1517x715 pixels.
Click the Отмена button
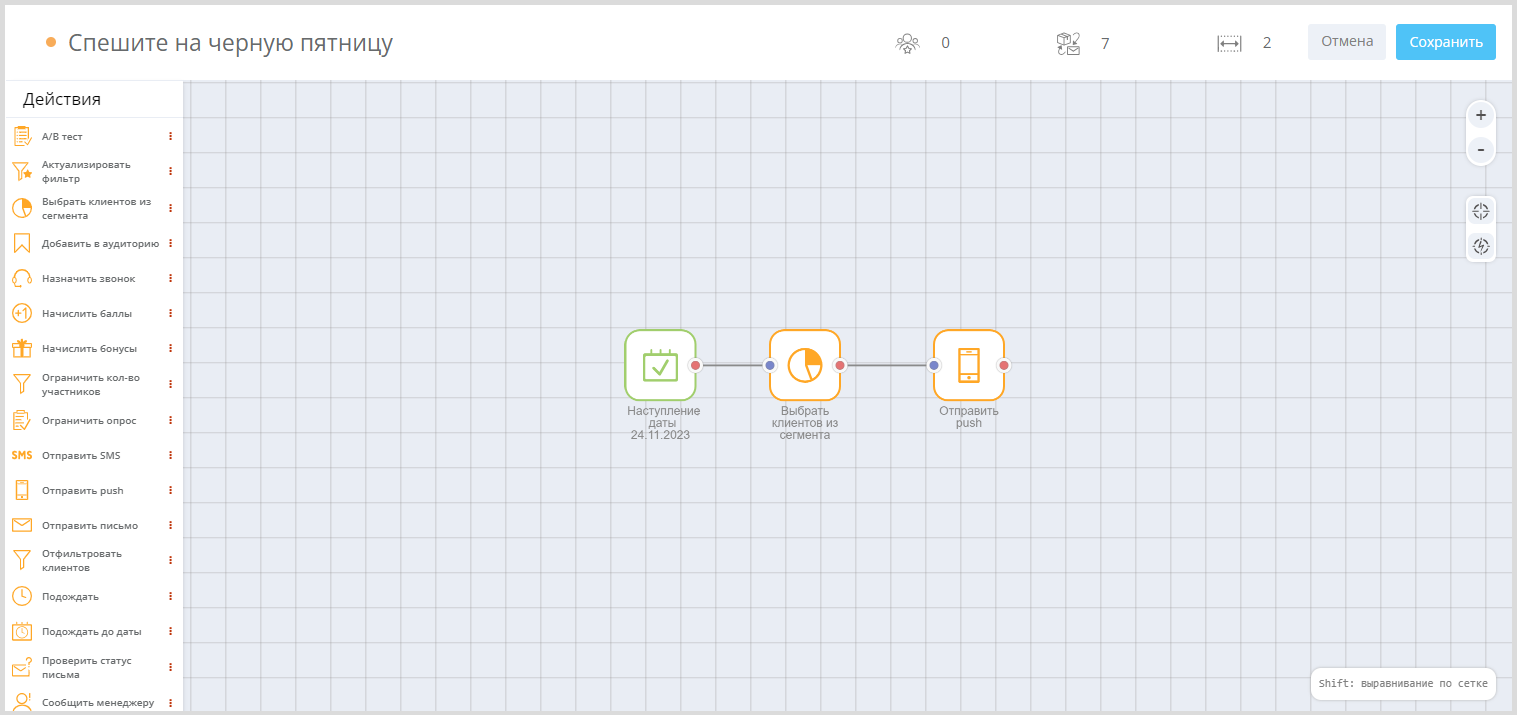tap(1347, 42)
